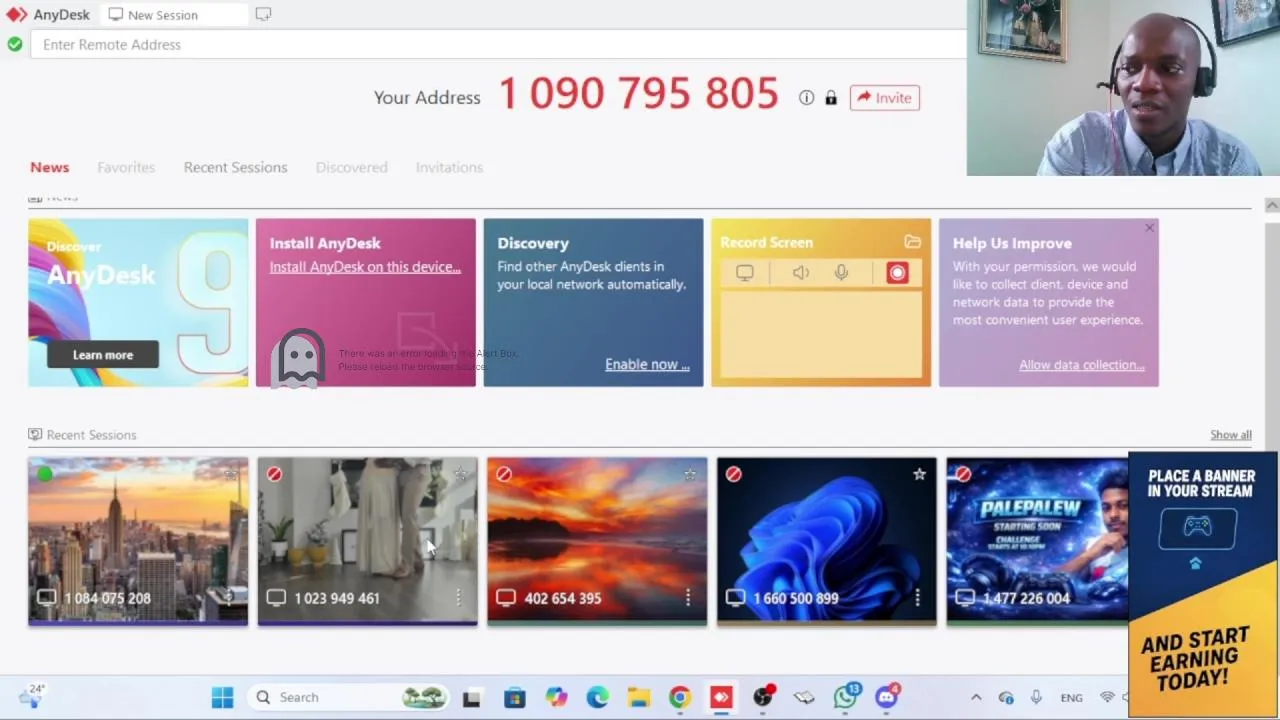Viewport: 1280px width, 720px height.
Task: Open the Windows Start button
Action: click(222, 697)
